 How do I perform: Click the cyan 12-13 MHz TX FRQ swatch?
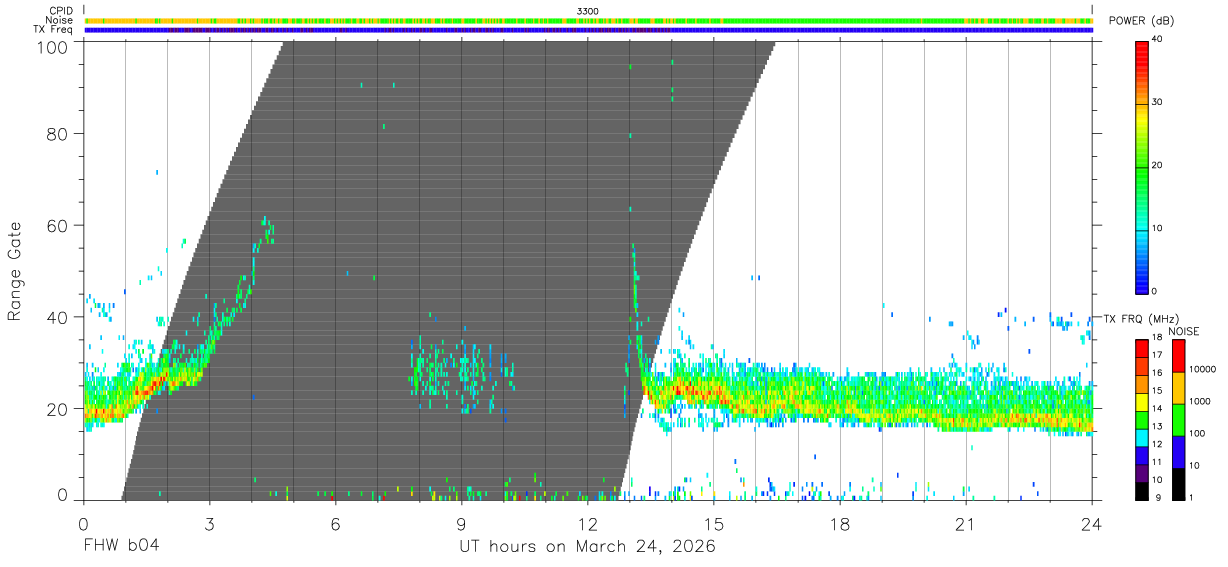(1143, 436)
